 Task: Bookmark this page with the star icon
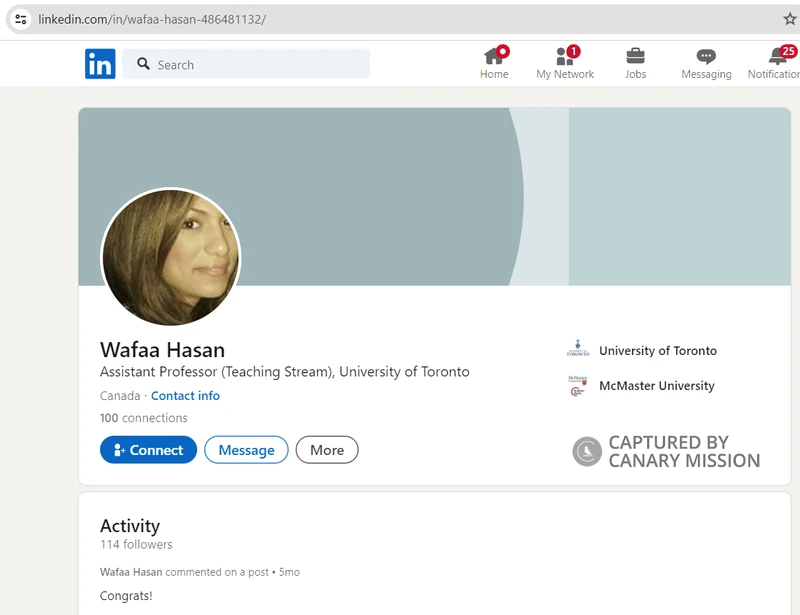[790, 19]
